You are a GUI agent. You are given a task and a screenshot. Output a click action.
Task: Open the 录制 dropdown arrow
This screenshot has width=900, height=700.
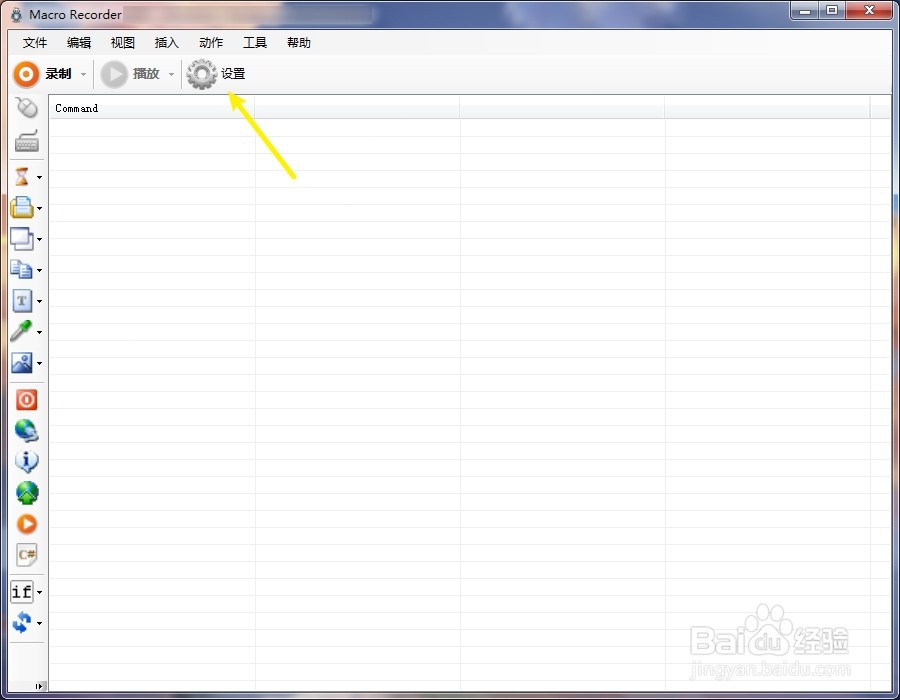click(x=83, y=75)
